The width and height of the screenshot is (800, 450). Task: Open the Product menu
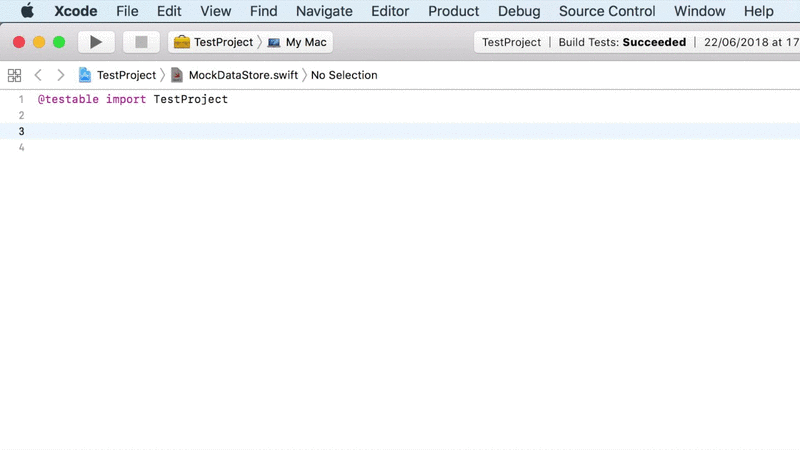tap(453, 11)
